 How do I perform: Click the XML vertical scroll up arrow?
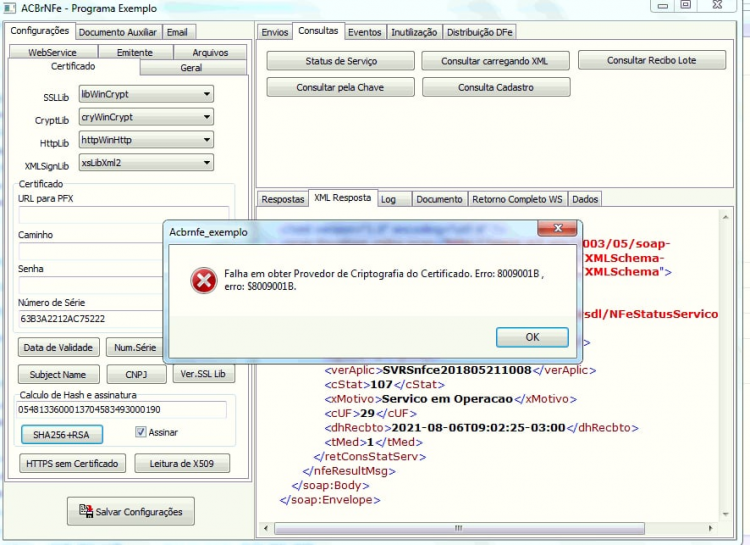pos(726,217)
